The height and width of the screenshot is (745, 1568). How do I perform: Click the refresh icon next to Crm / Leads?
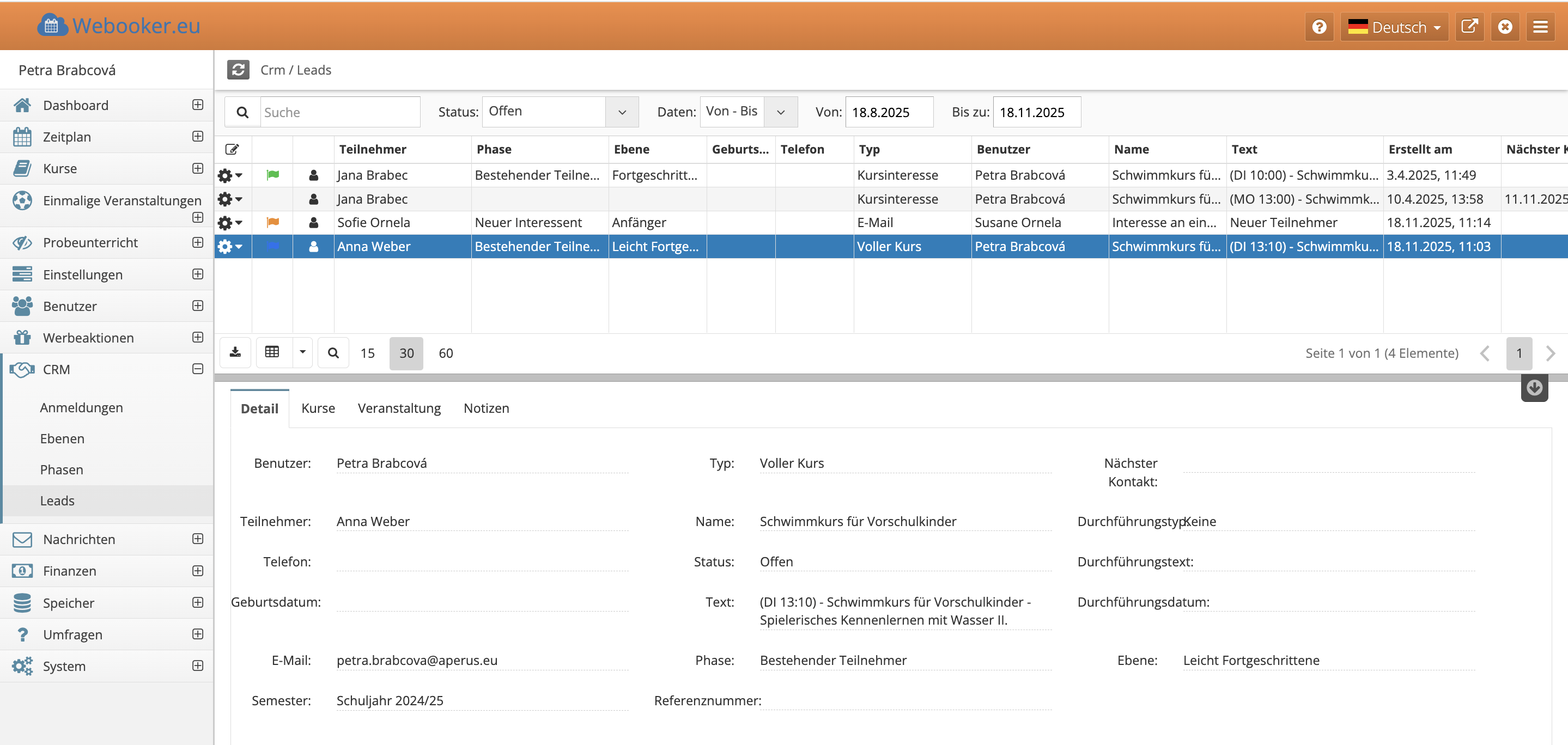[x=238, y=70]
